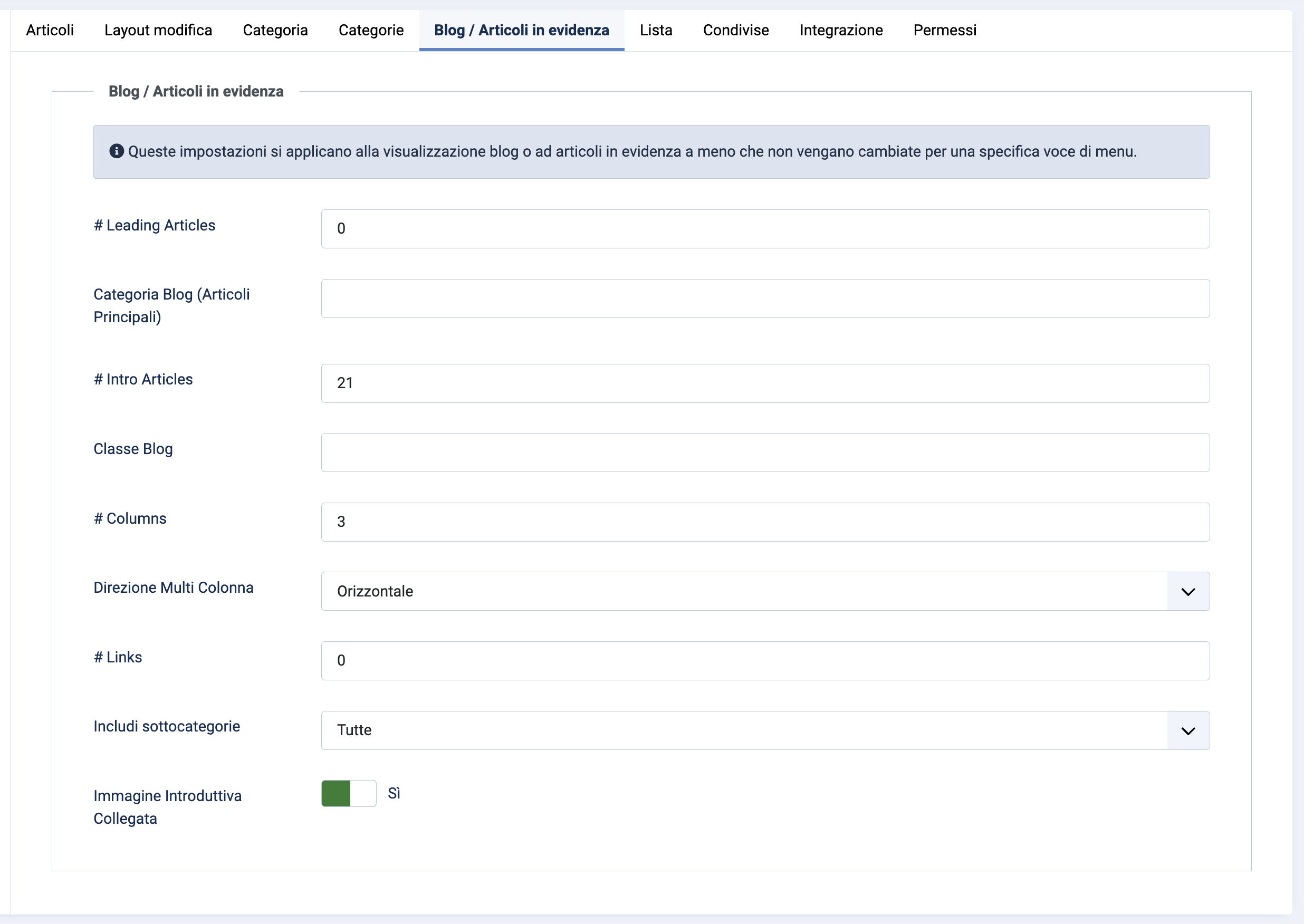Click the Categoria Blog (Articoli Principali) label
The image size is (1304, 924).
pos(172,305)
